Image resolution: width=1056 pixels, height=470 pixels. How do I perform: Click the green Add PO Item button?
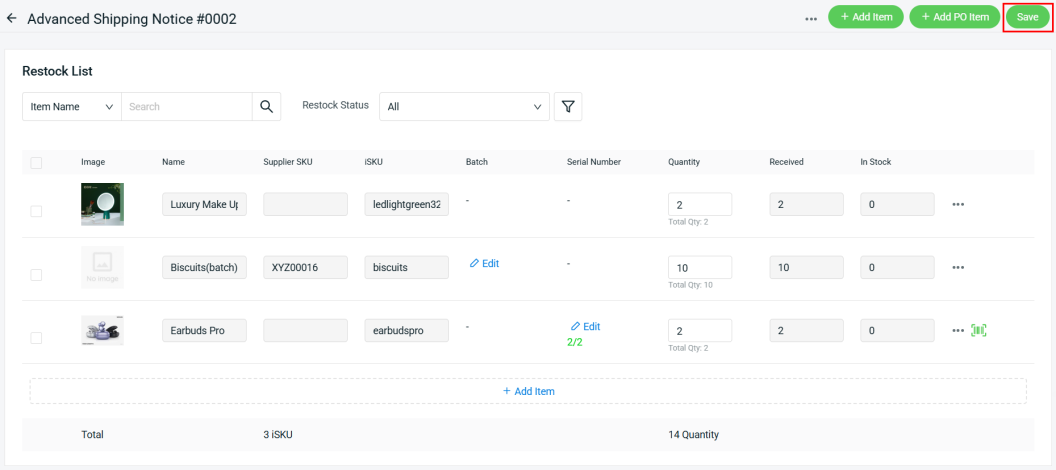(x=954, y=17)
